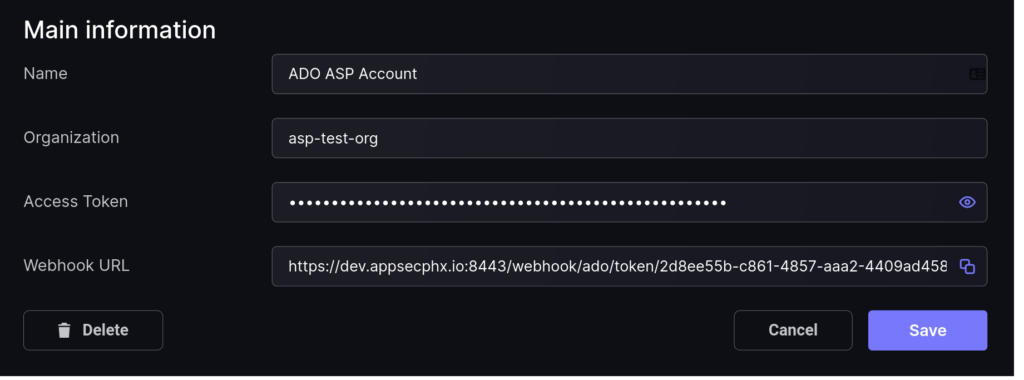Click the 'Name' field label

(45, 73)
